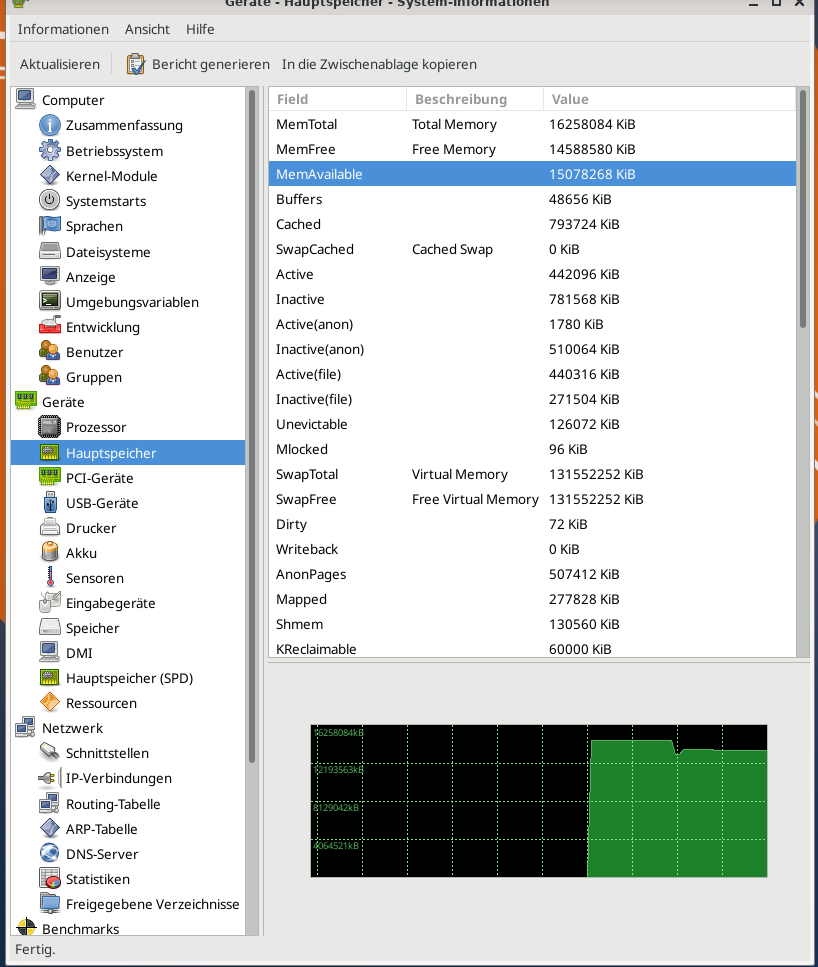This screenshot has height=967, width=818.
Task: Select Sprachen flag icon
Action: coord(49,226)
